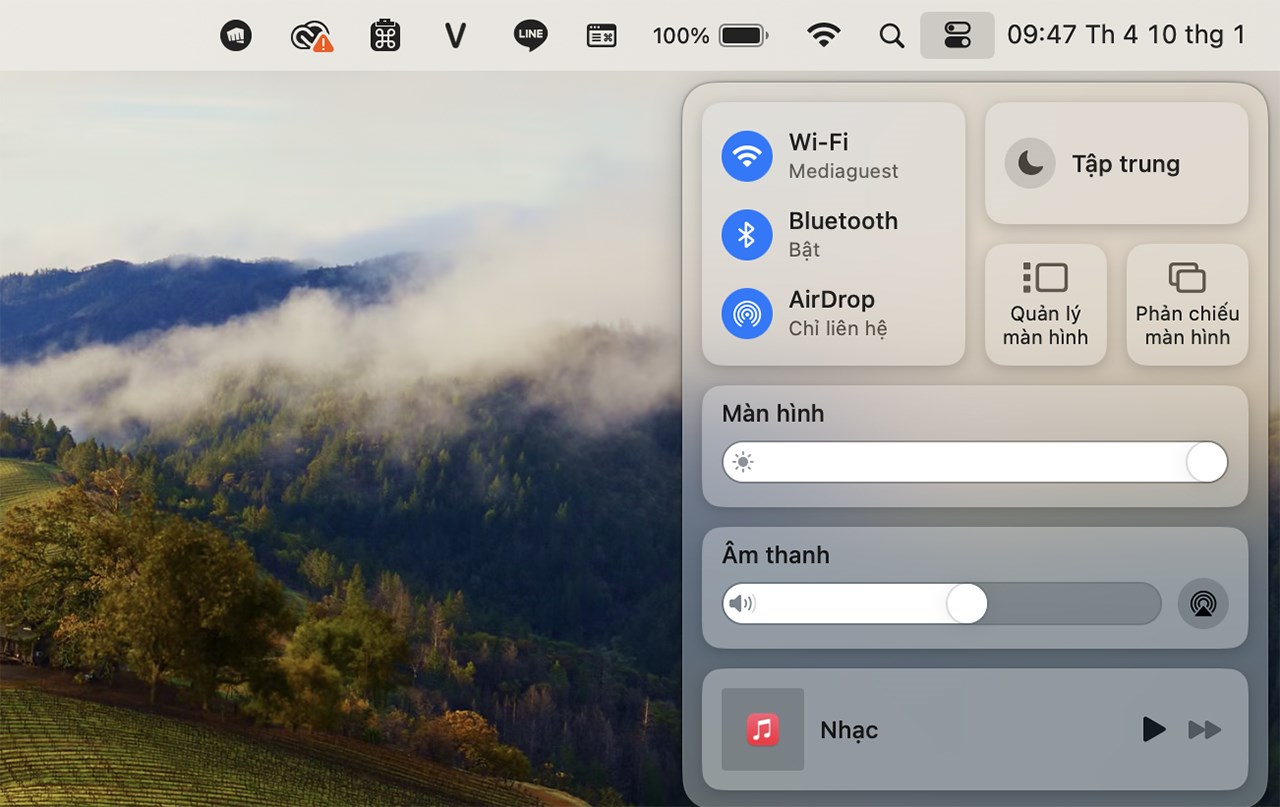
Task: Click the AirDrop Chỉ liên hệ label
Action: click(x=837, y=313)
